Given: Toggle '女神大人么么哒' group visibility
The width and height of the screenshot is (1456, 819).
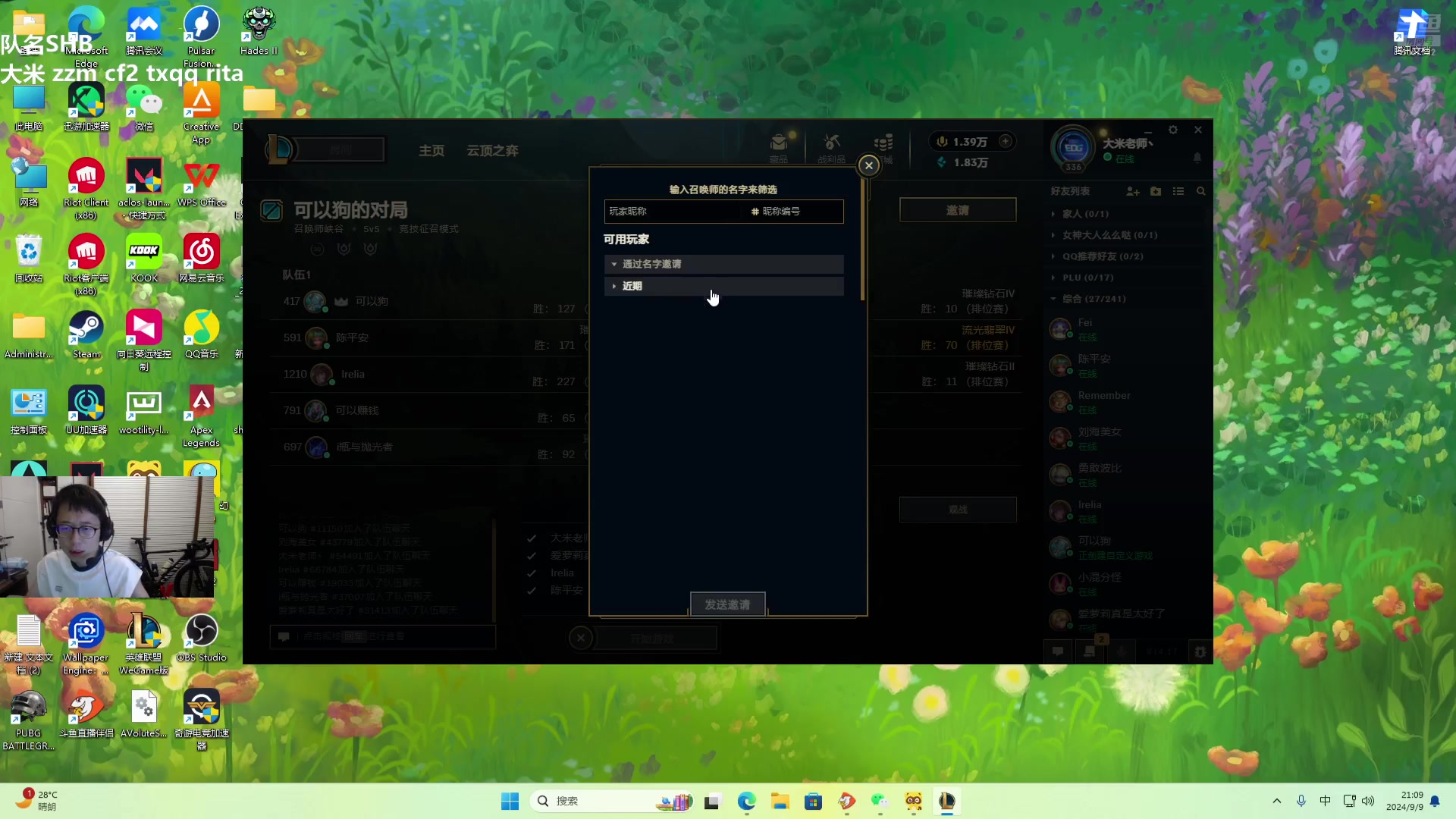Looking at the screenshot, I should (1053, 234).
